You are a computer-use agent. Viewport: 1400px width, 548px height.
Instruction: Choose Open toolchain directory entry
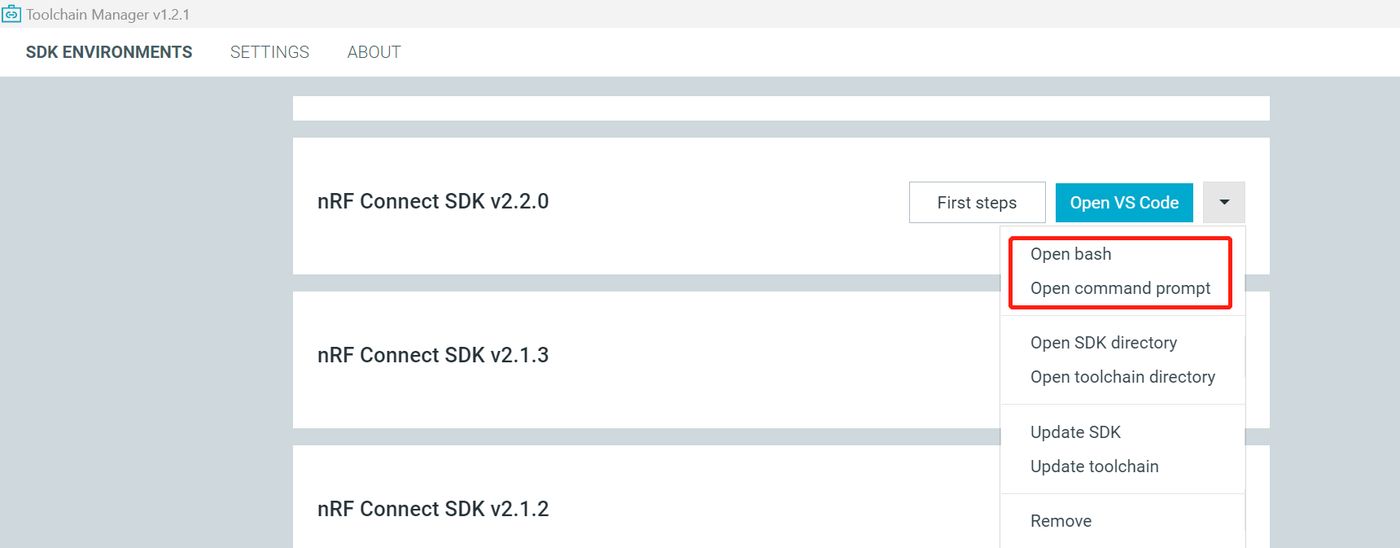coord(1122,376)
